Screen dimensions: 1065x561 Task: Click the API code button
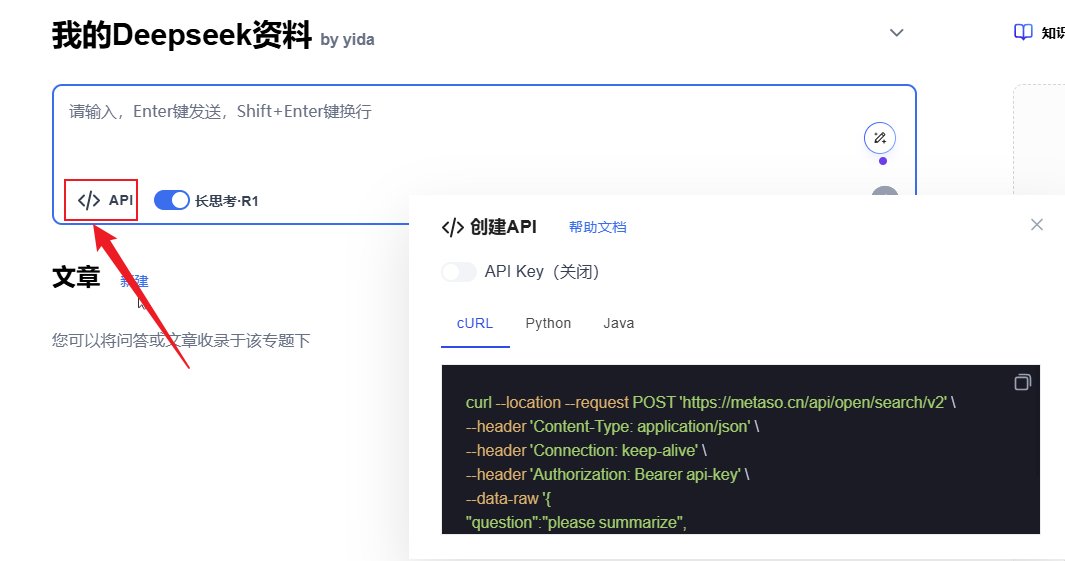105,200
